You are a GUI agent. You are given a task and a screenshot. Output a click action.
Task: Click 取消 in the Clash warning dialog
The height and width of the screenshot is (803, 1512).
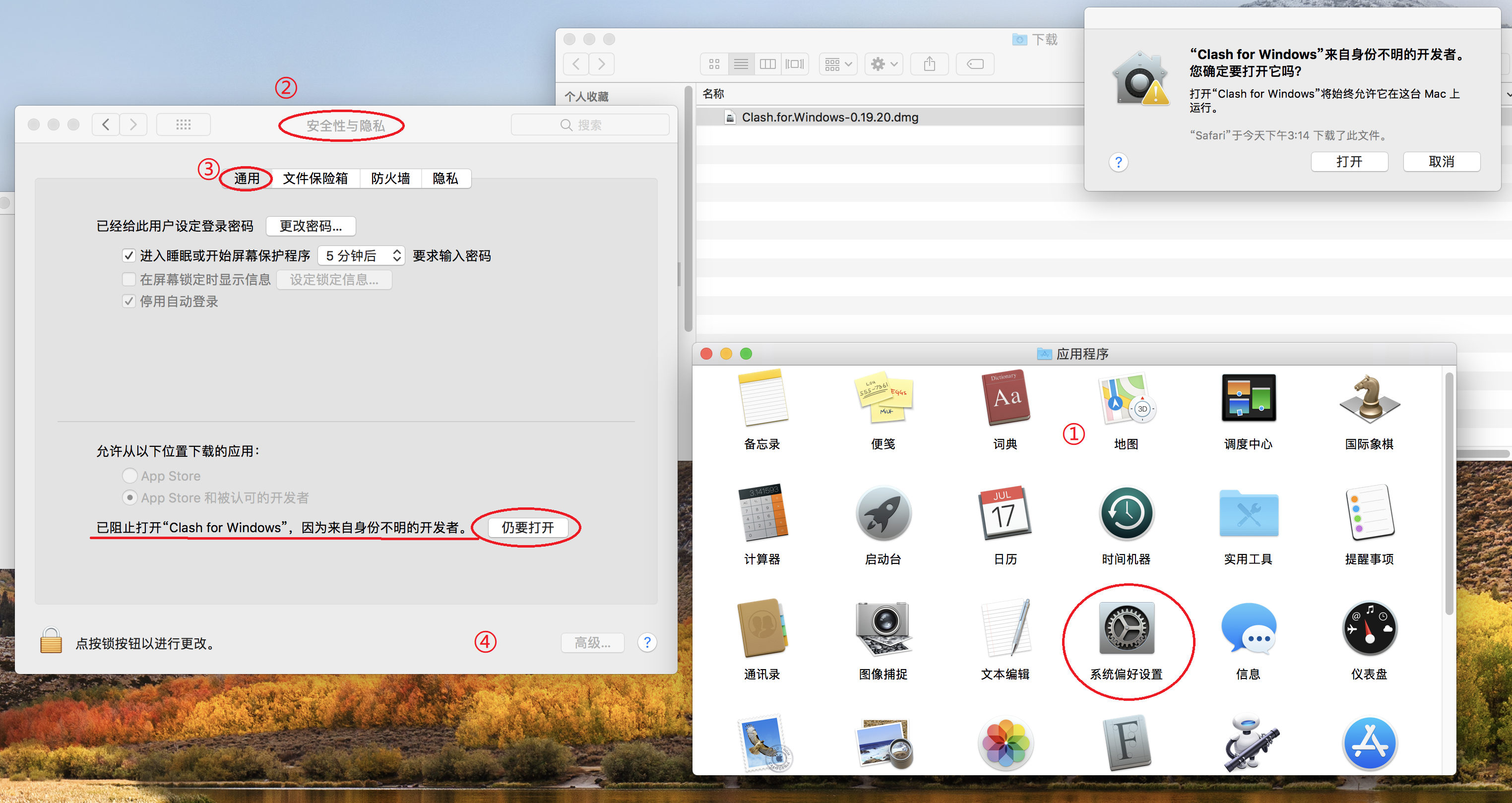pos(1442,161)
